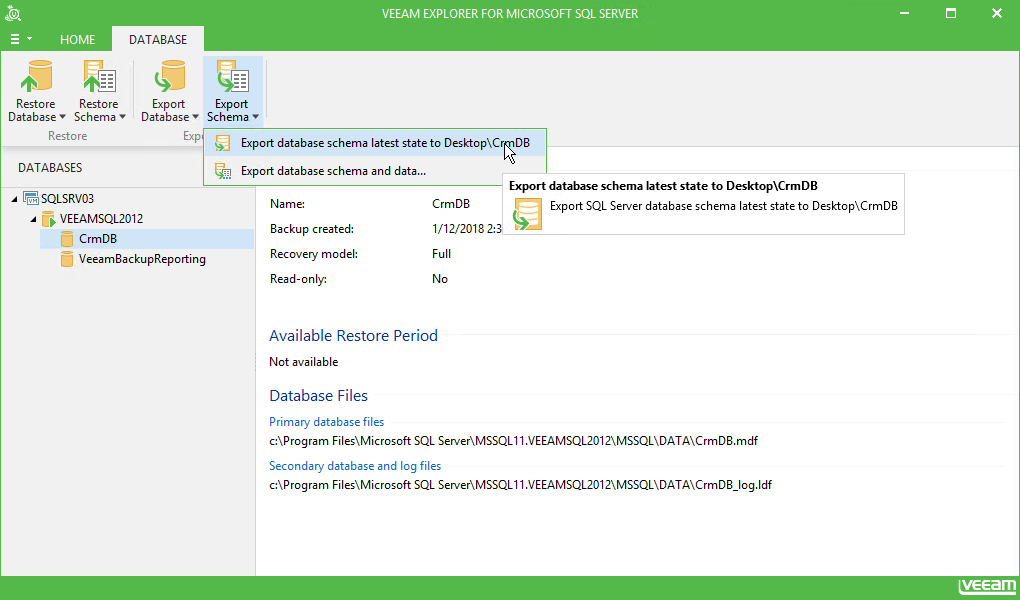
Task: Click the Restore Database icon
Action: pos(36,77)
